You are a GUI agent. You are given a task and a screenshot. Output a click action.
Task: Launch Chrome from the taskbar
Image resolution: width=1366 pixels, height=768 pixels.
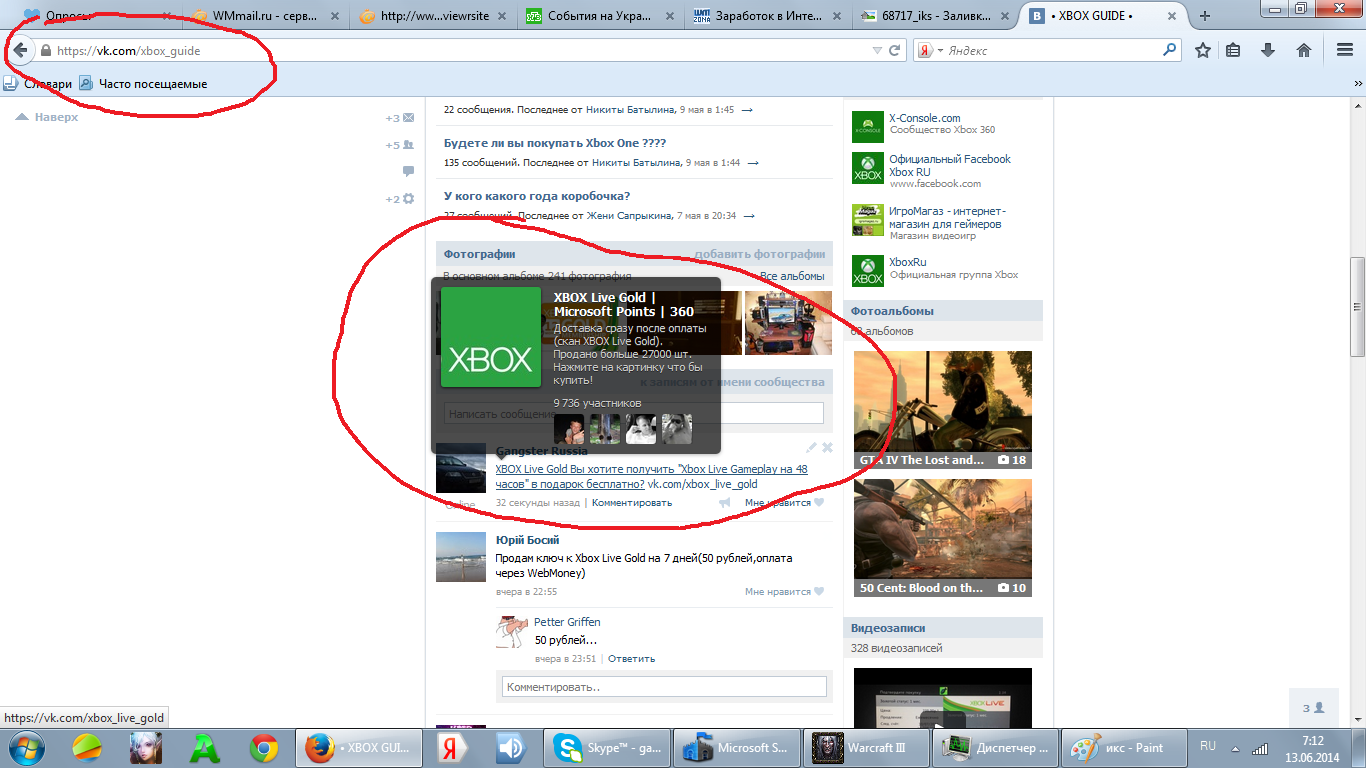coord(264,748)
